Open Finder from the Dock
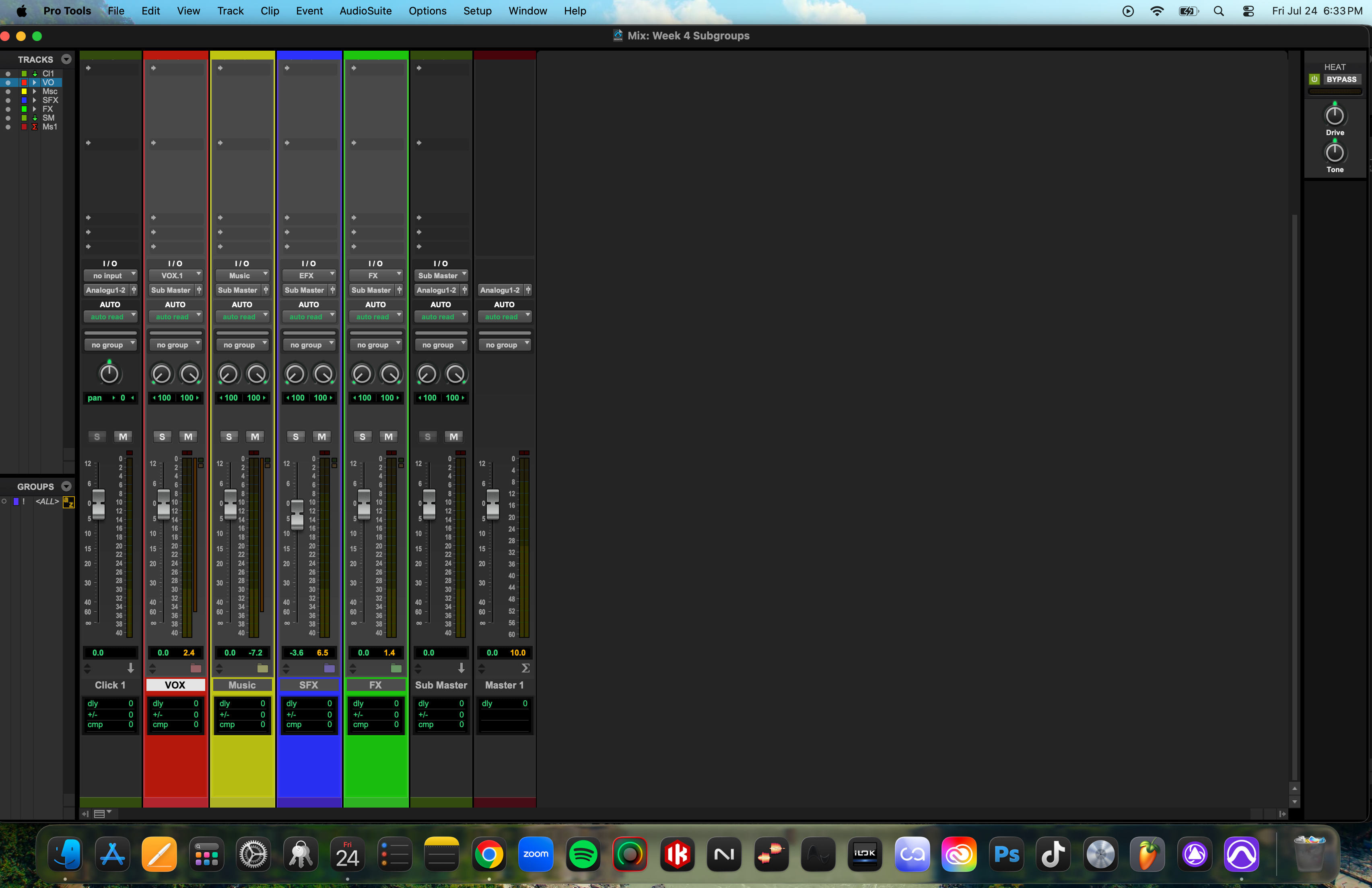Image resolution: width=1372 pixels, height=888 pixels. click(65, 855)
